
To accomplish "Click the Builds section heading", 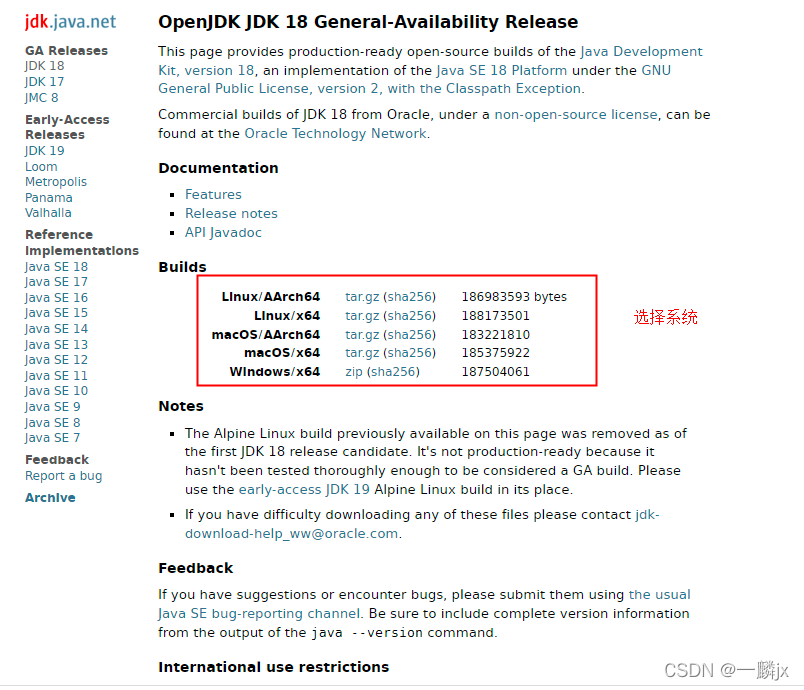I will (183, 267).
